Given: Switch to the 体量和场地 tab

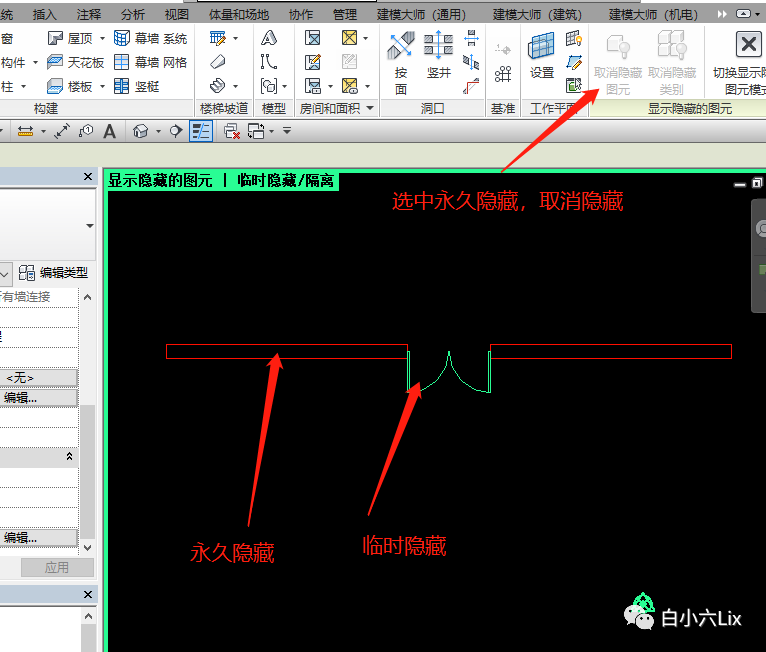Looking at the screenshot, I should tap(238, 14).
